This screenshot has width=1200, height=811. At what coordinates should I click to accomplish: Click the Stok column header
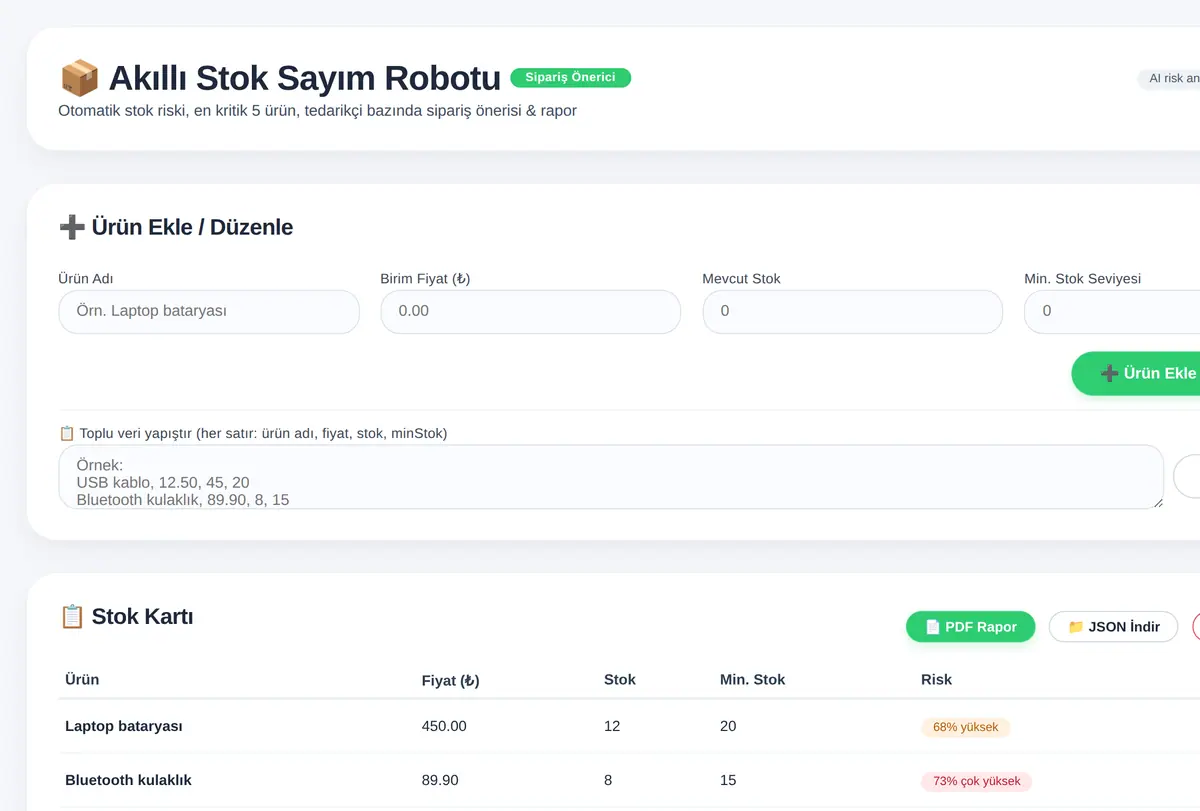[620, 679]
